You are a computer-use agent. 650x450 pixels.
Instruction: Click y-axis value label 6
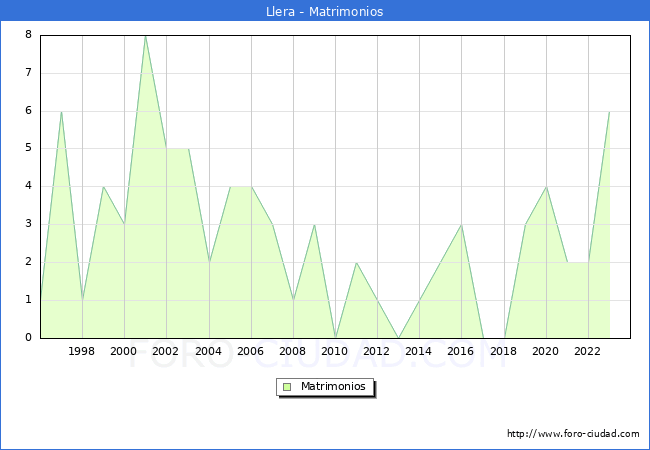[x=28, y=110]
